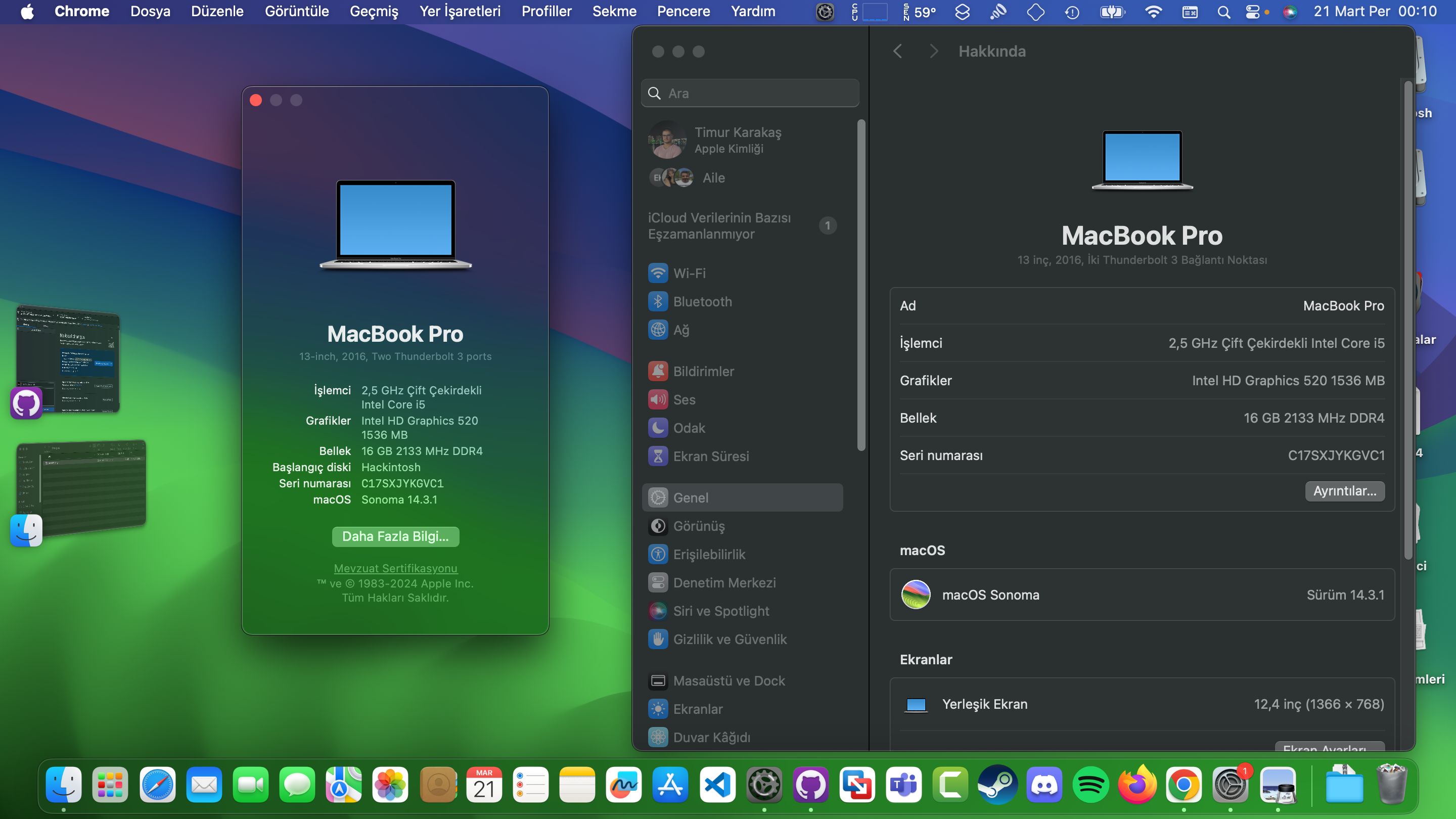Click the Ara search field
The image size is (1456, 819).
pos(749,93)
